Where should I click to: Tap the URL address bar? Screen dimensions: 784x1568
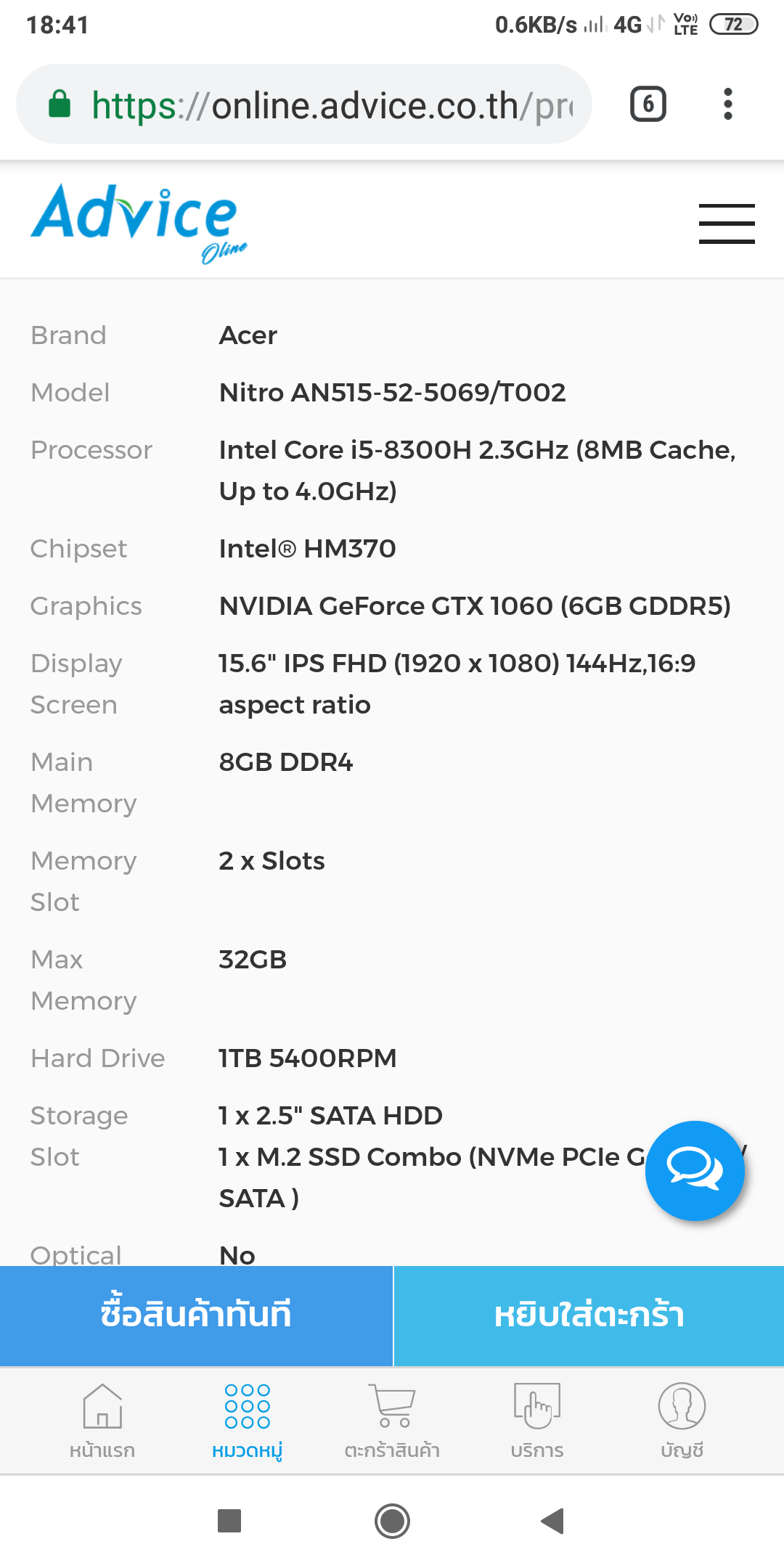(330, 106)
